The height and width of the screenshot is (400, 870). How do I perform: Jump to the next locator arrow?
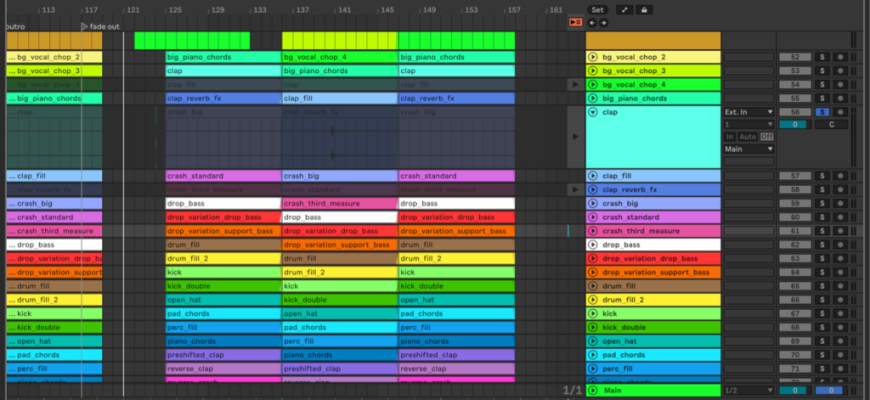click(x=604, y=22)
